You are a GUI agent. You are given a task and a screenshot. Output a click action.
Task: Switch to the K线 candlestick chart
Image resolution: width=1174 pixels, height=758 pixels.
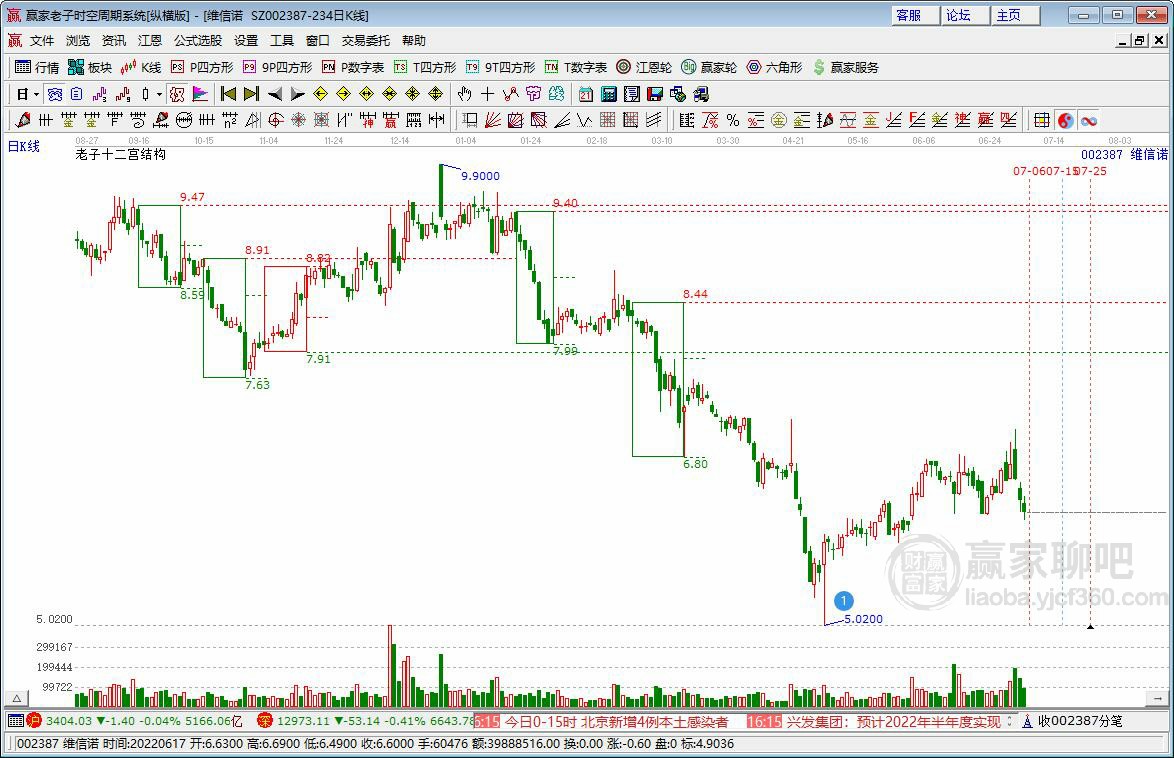pyautogui.click(x=141, y=67)
